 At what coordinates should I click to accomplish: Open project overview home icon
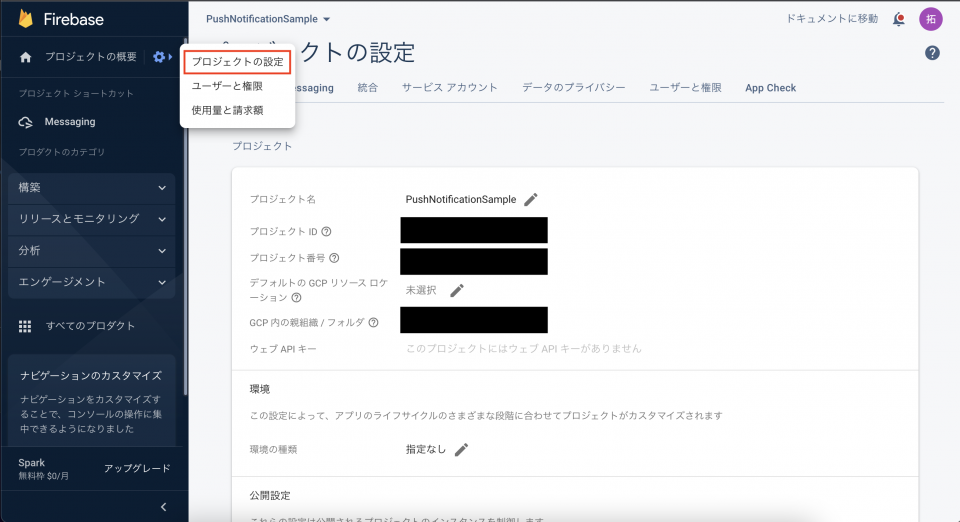pyautogui.click(x=25, y=58)
